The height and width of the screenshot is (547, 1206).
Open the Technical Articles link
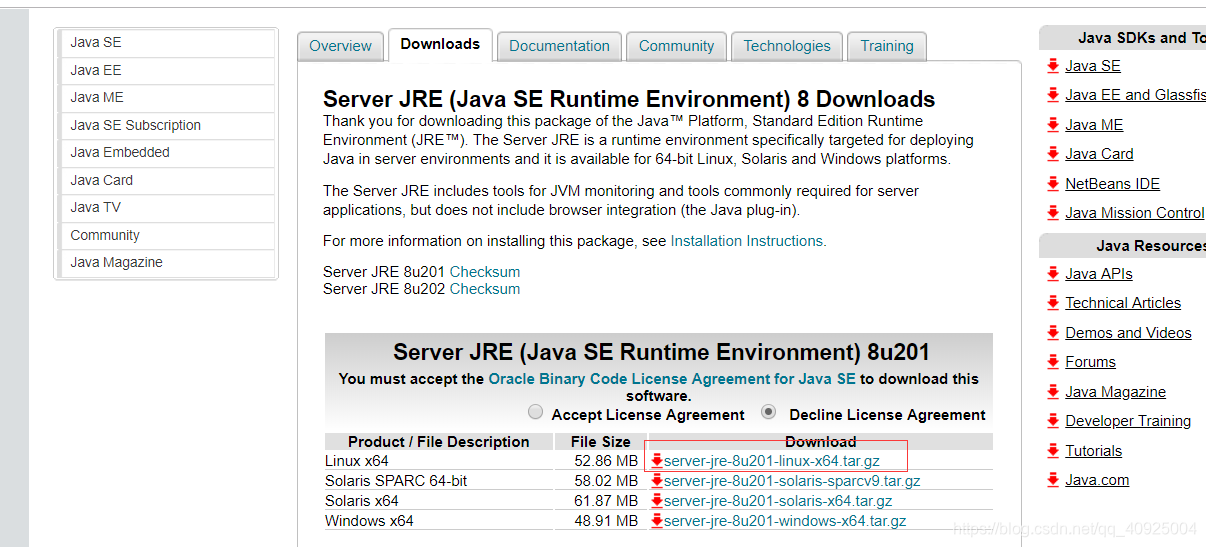click(x=1123, y=303)
